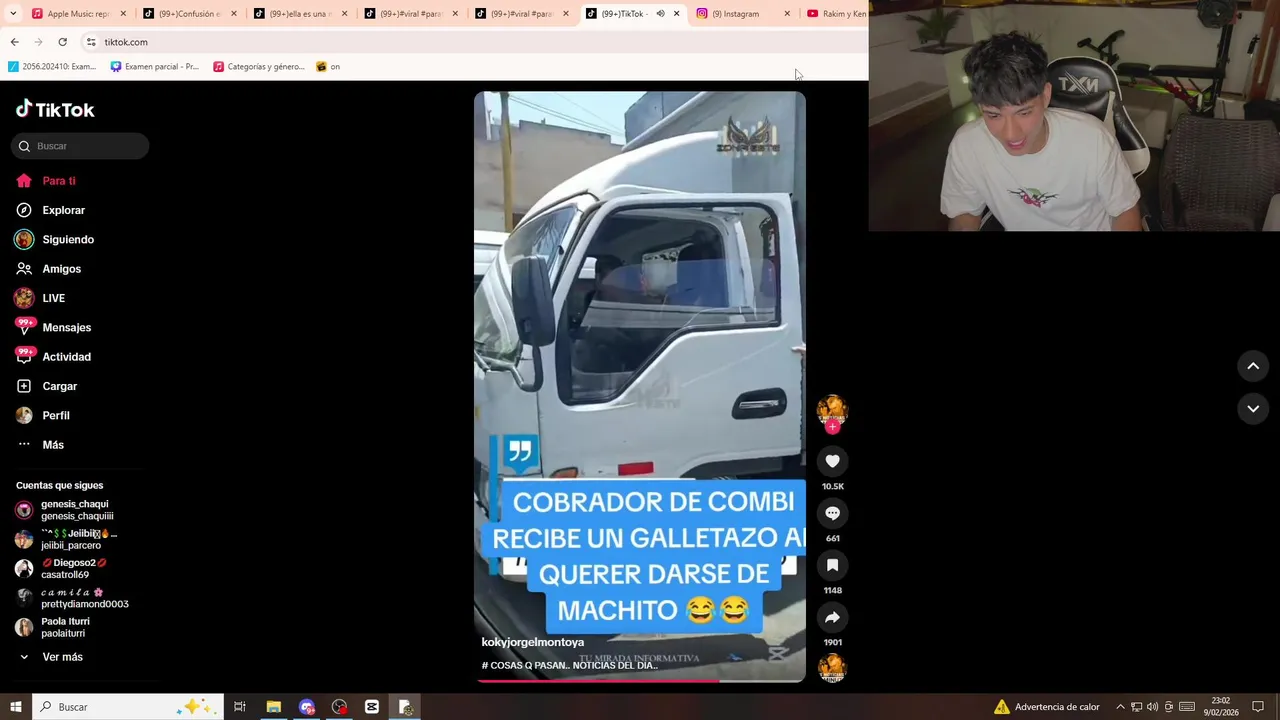Like the video with the heart icon

[832, 461]
